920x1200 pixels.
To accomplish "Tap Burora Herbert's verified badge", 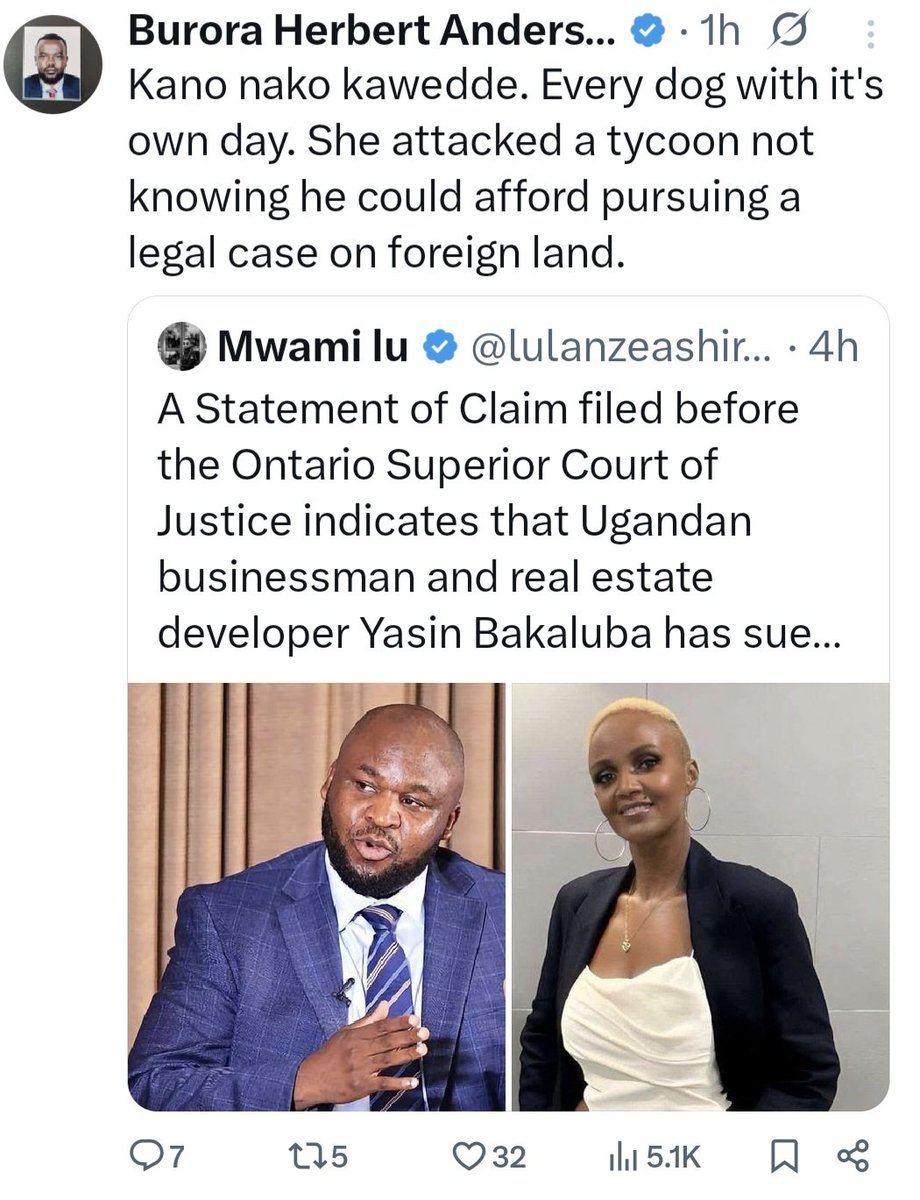I will pos(647,34).
